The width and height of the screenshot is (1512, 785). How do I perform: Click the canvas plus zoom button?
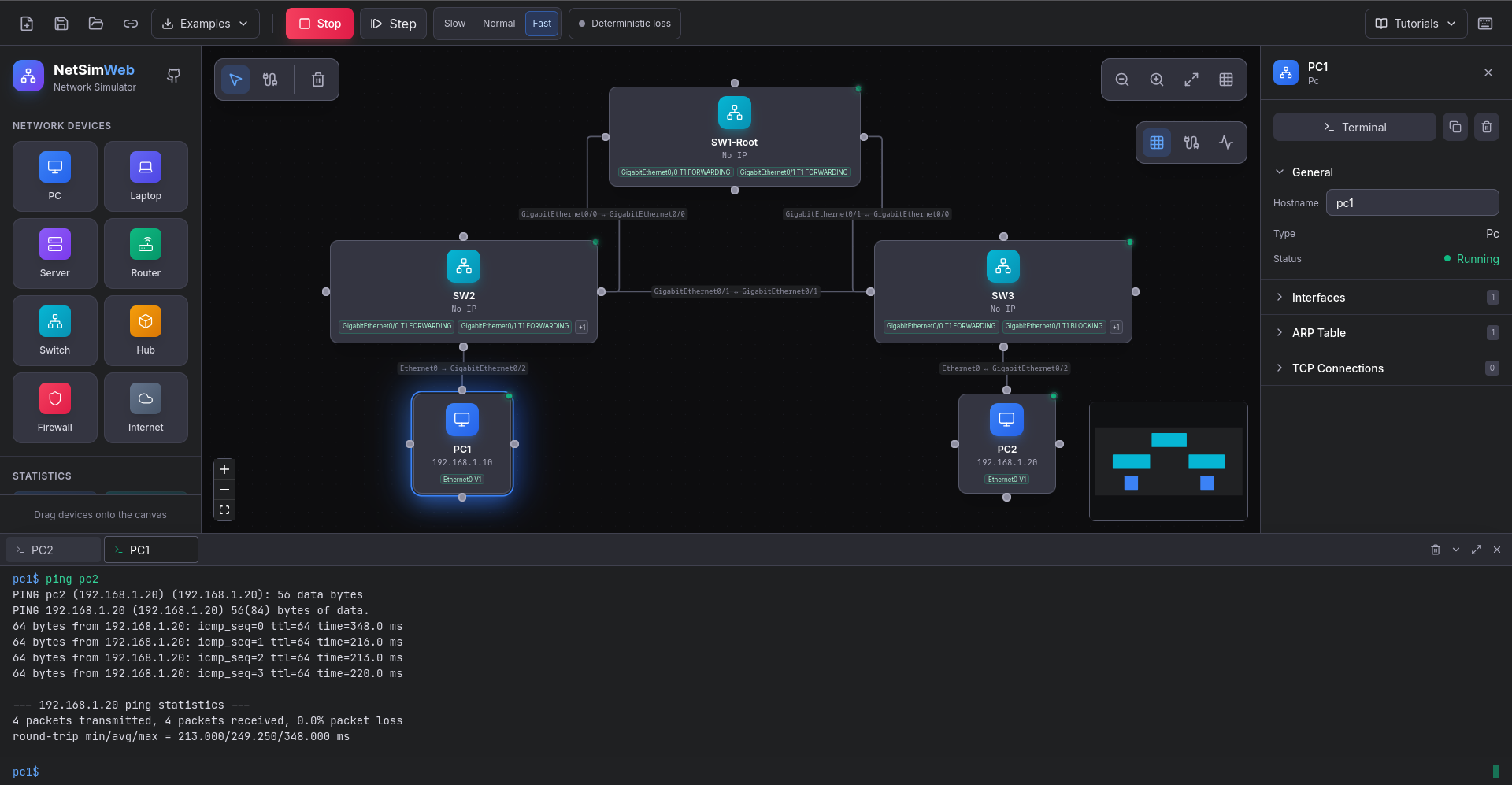coord(224,469)
